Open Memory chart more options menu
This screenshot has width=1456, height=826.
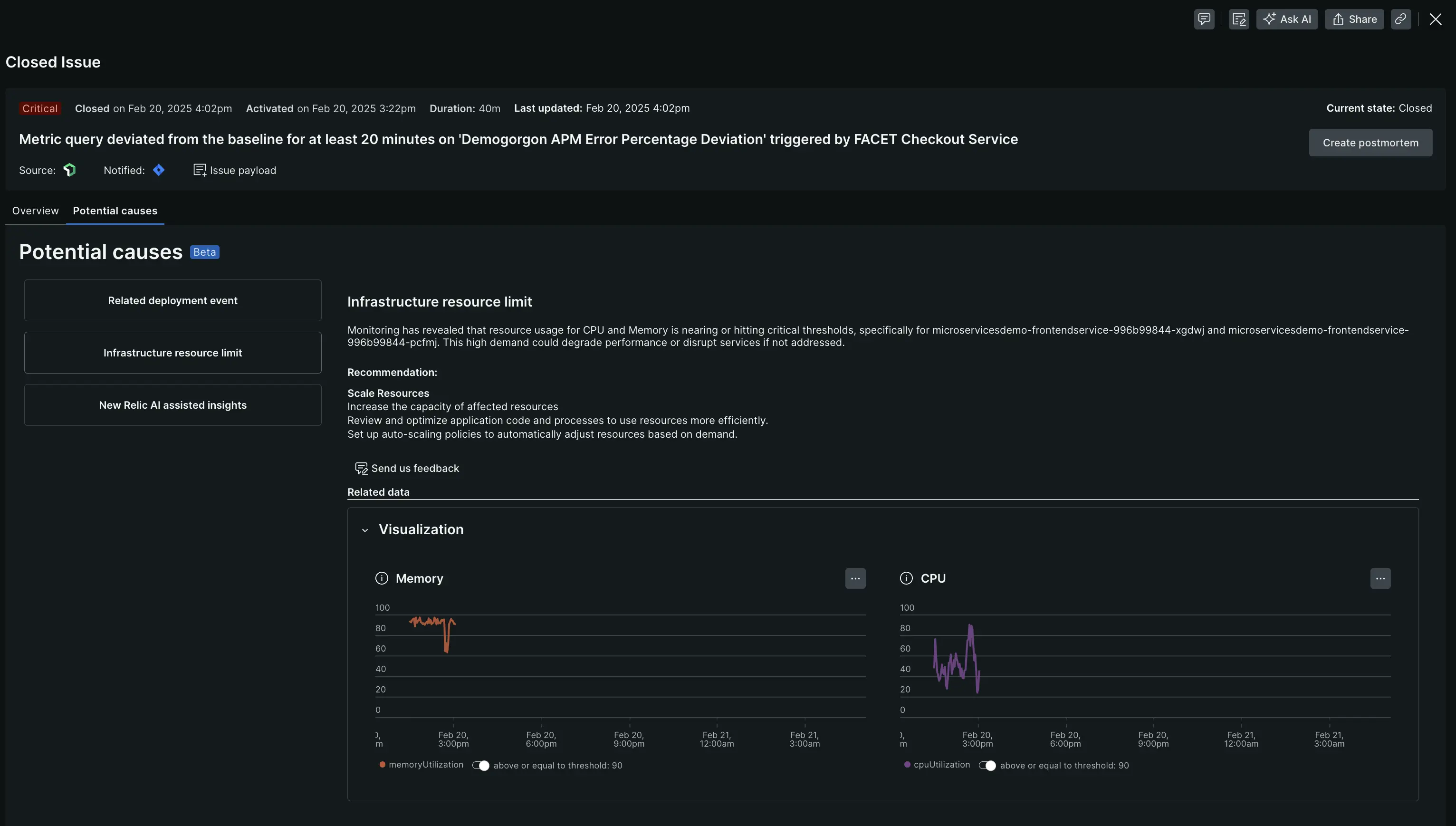tap(855, 578)
